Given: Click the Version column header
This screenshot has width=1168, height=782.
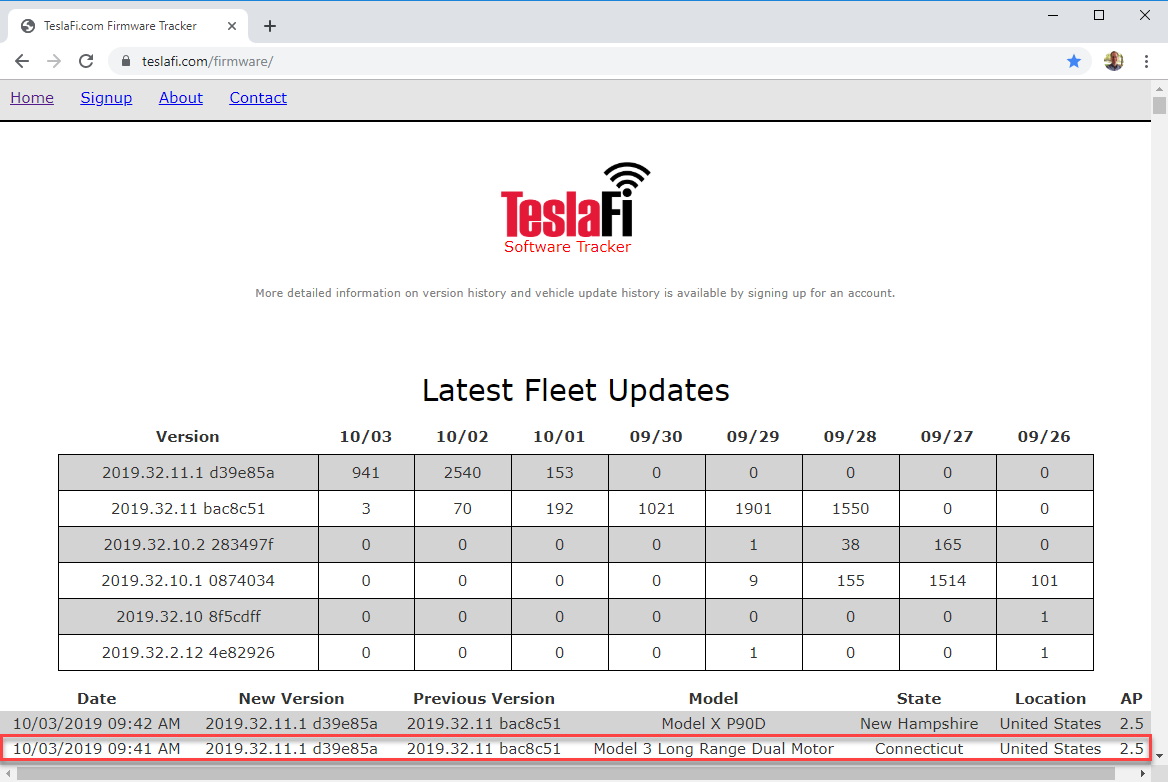Looking at the screenshot, I should [x=188, y=436].
